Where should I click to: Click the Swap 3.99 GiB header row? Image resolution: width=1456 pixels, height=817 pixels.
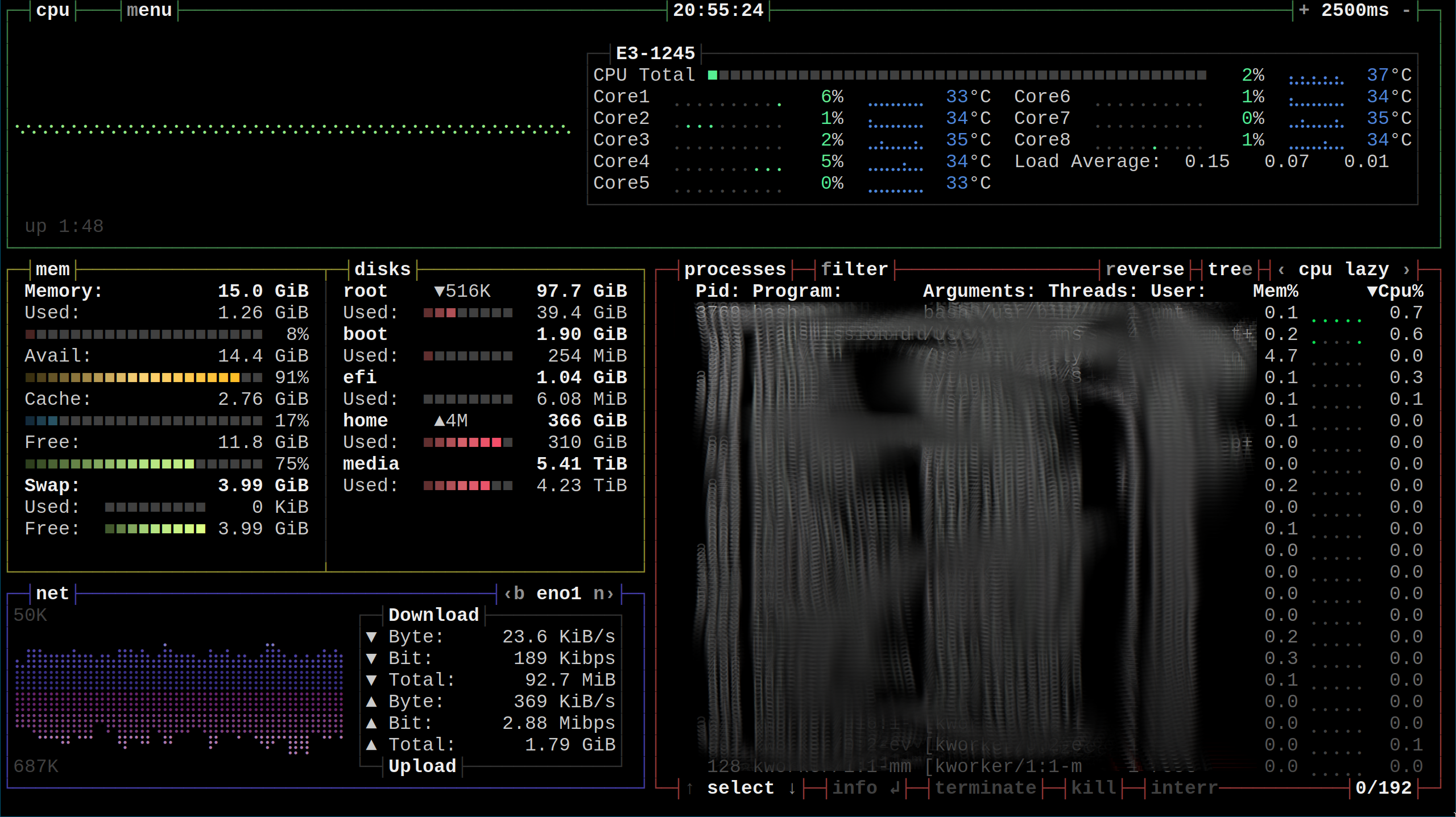167,486
